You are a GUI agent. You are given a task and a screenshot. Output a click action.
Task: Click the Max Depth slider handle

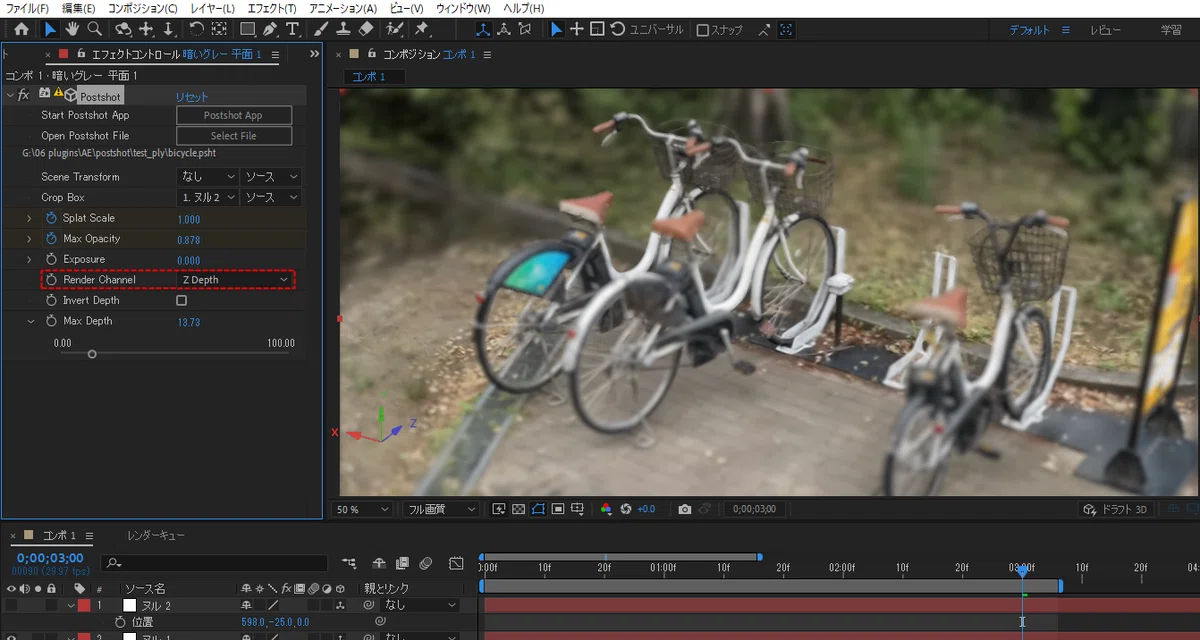click(92, 354)
